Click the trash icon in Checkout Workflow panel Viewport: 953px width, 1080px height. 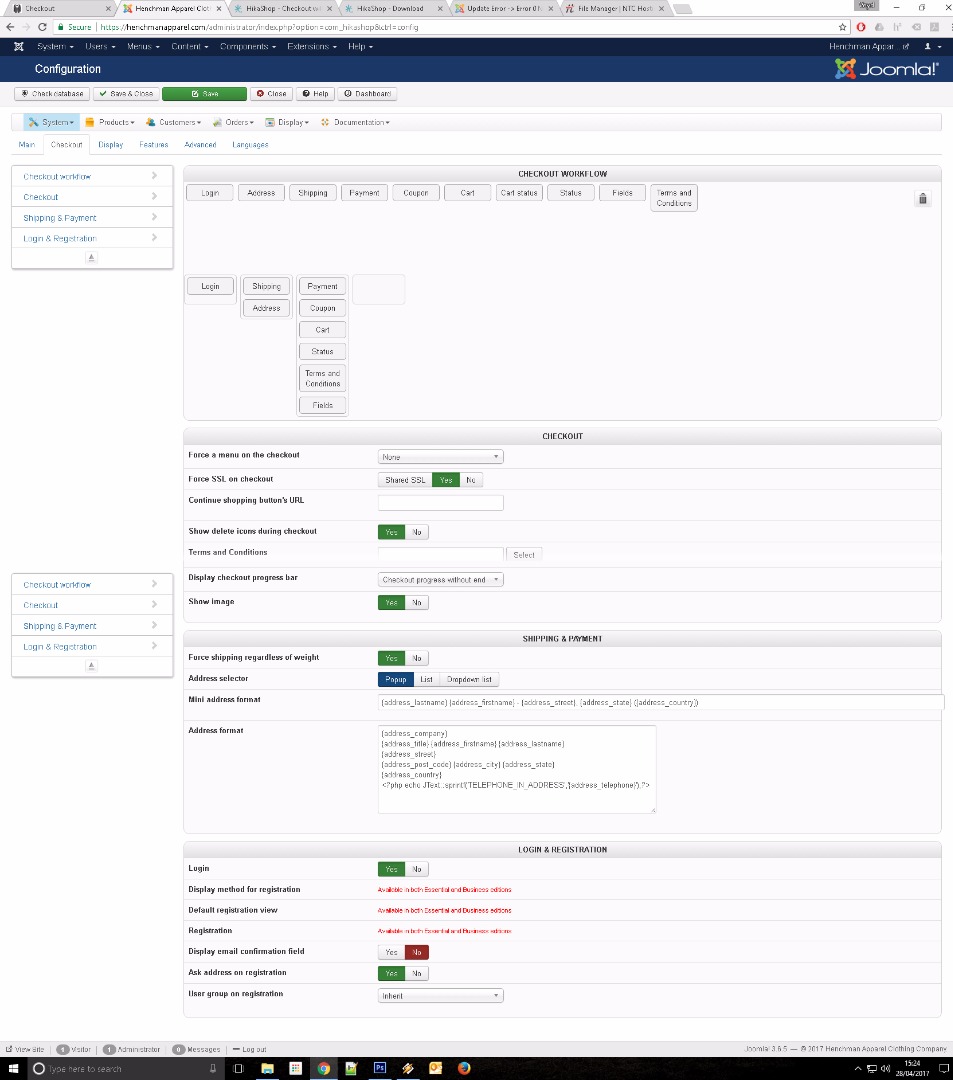coord(923,198)
